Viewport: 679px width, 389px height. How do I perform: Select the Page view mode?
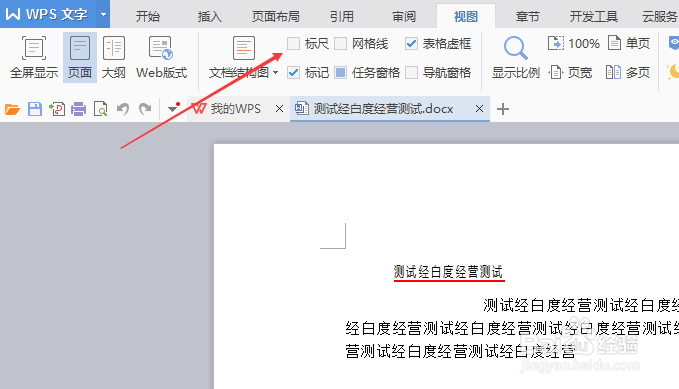(80, 58)
